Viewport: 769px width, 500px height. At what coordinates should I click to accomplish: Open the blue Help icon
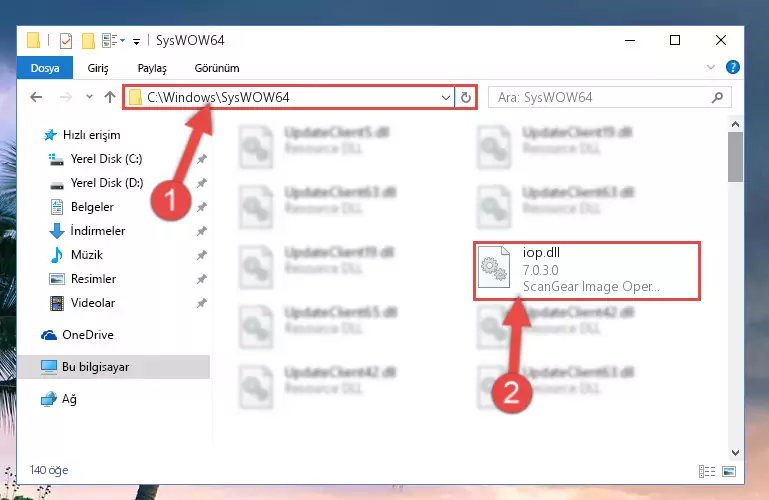pos(733,67)
